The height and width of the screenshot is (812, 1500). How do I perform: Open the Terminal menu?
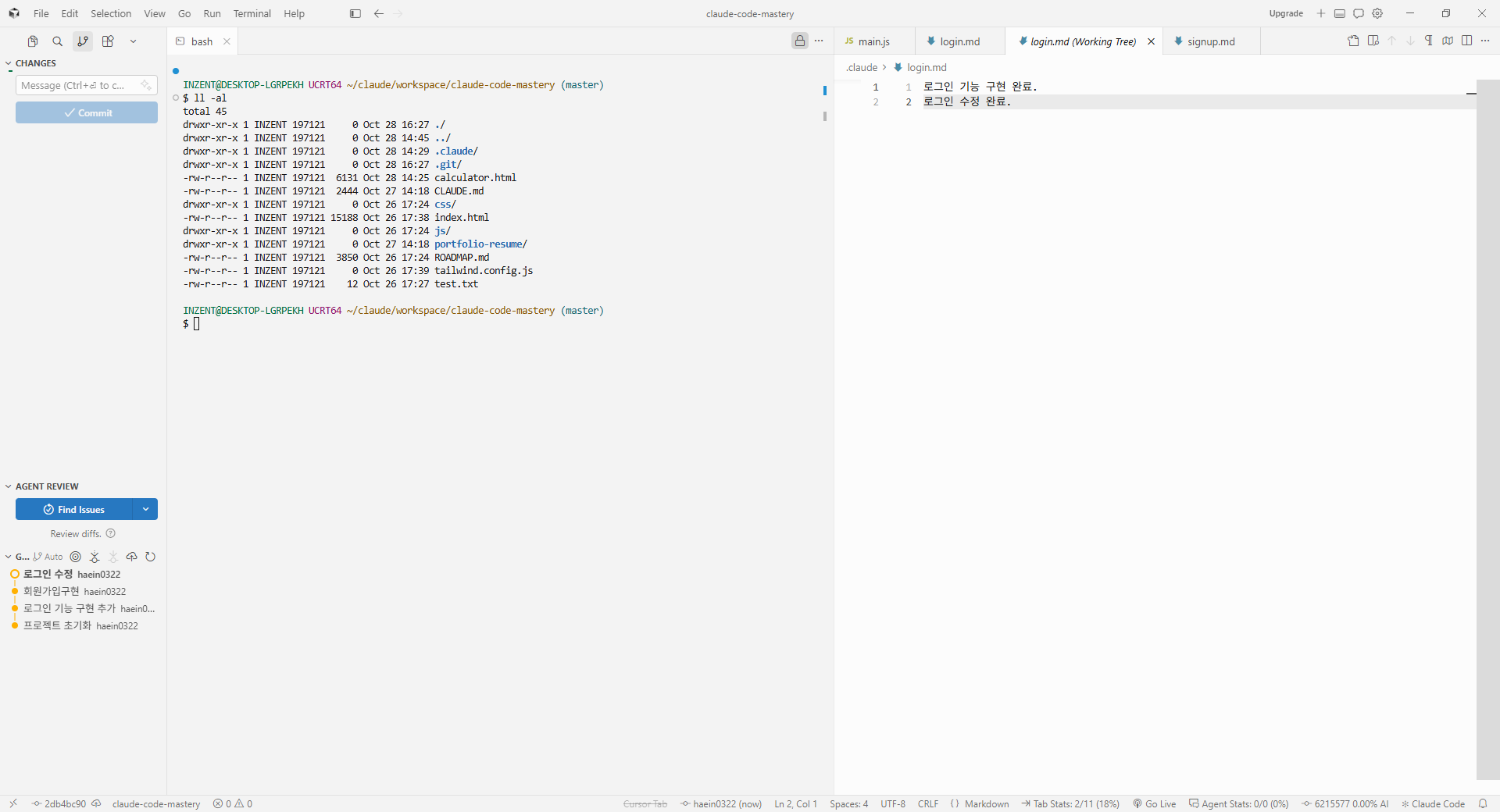[x=252, y=13]
